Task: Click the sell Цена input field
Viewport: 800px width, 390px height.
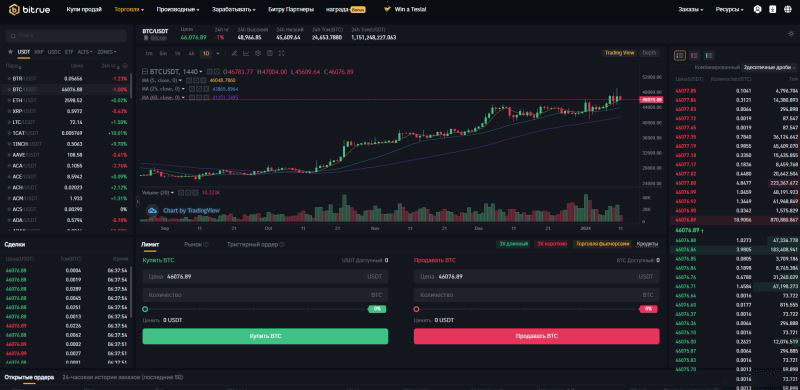Action: click(537, 276)
